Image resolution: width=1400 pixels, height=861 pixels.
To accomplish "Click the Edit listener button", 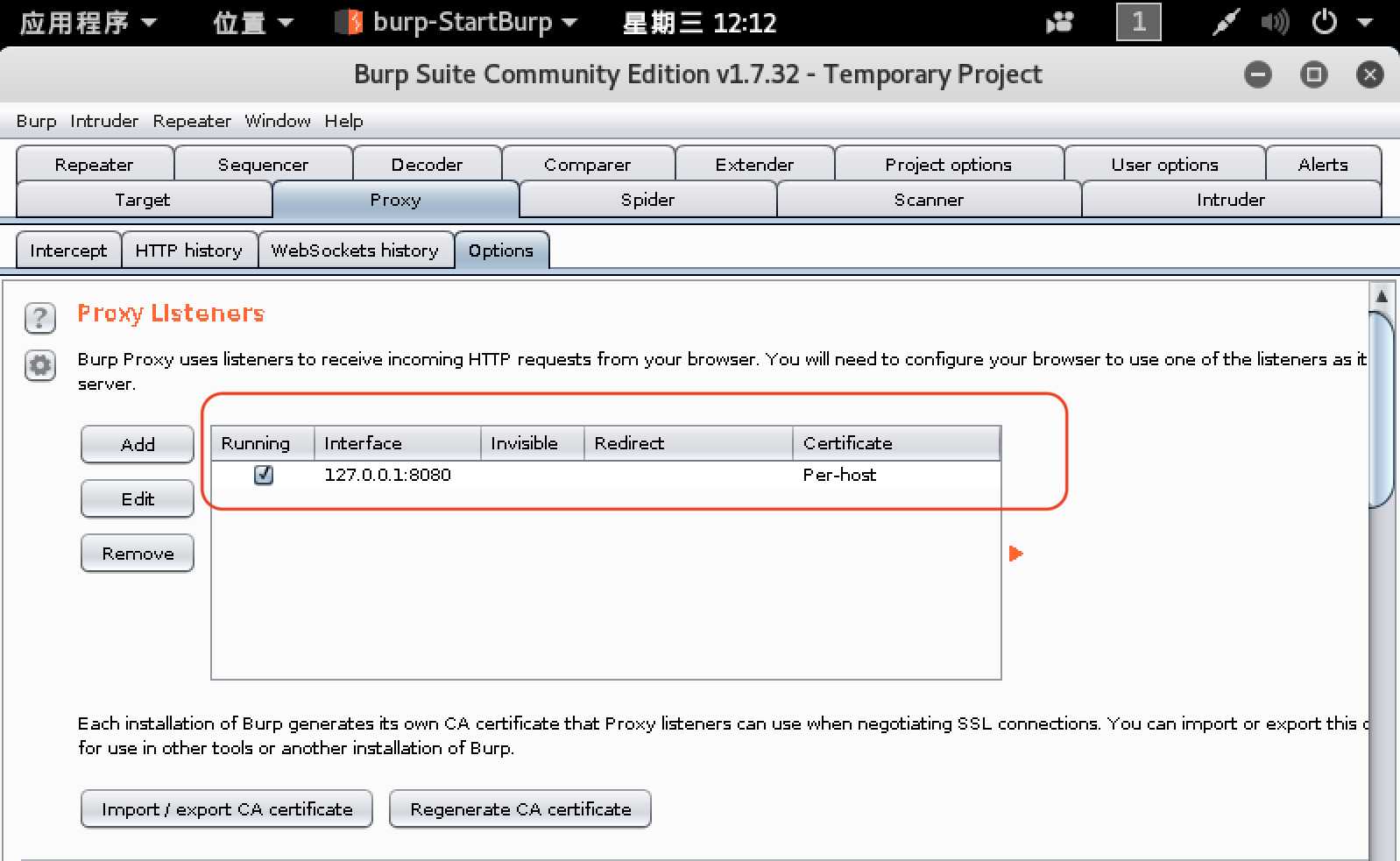I will [138, 499].
